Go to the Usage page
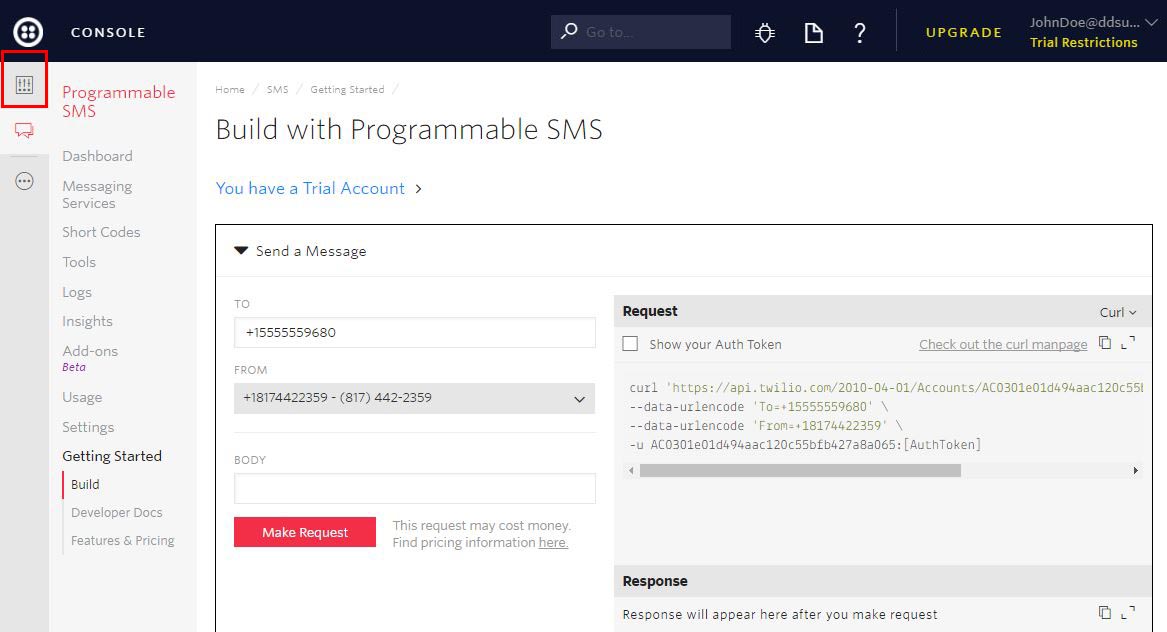 coord(82,398)
